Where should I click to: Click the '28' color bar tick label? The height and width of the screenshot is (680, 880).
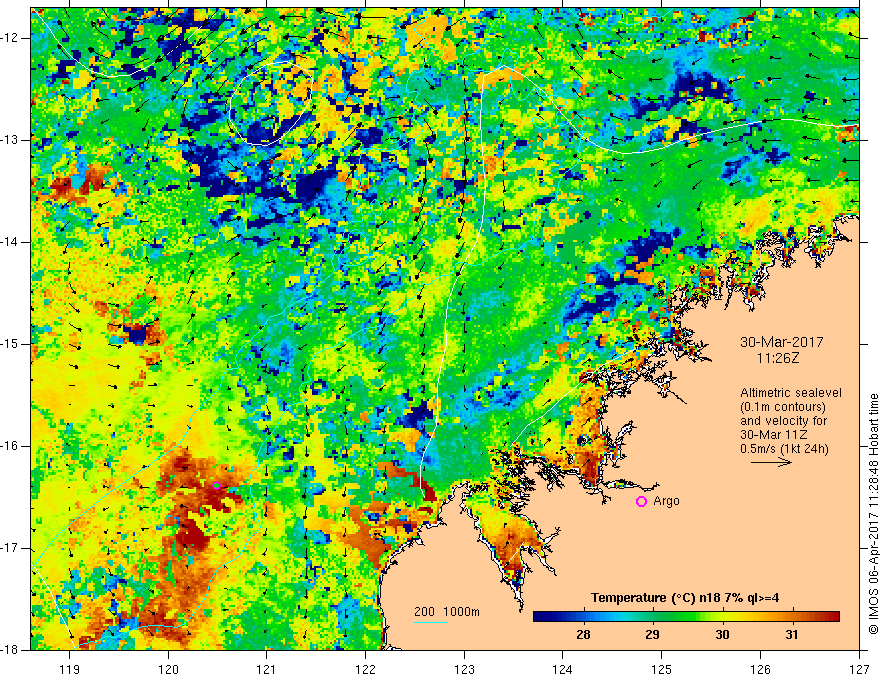[583, 635]
